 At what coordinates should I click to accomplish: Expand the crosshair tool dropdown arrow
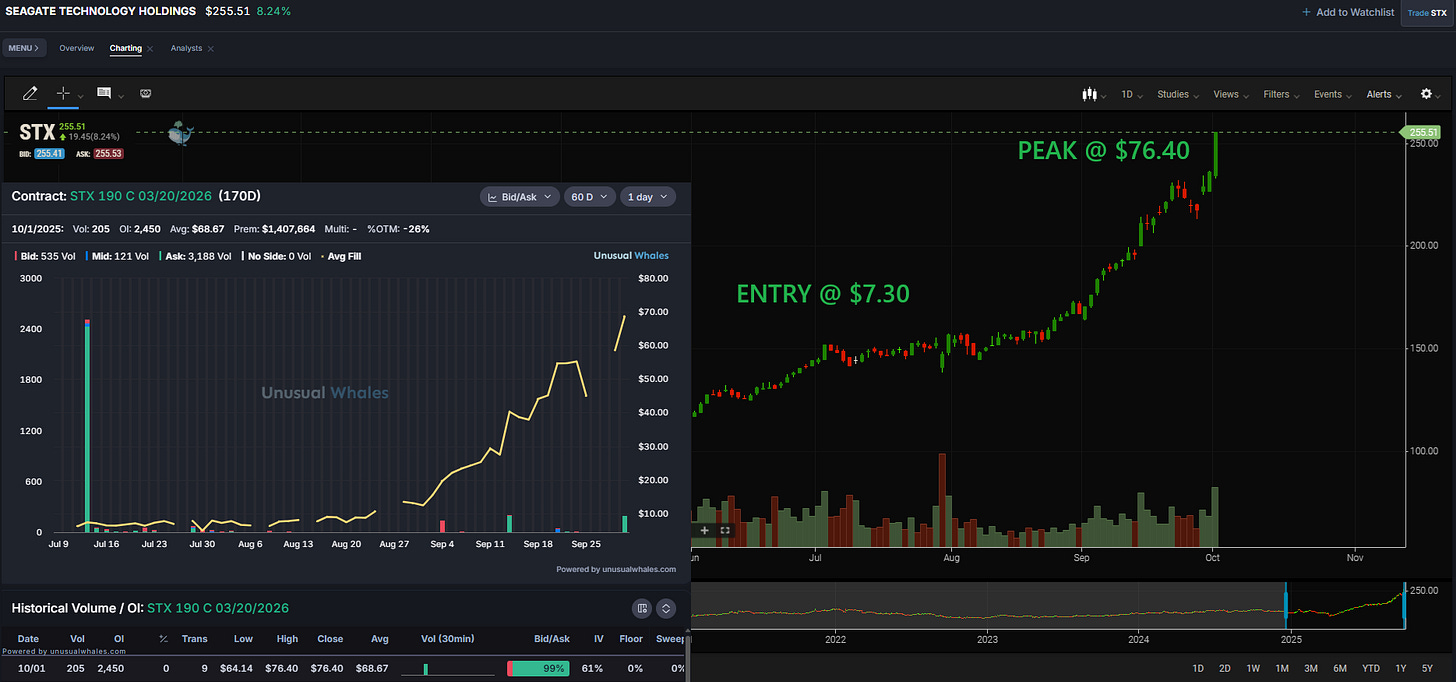coord(81,96)
